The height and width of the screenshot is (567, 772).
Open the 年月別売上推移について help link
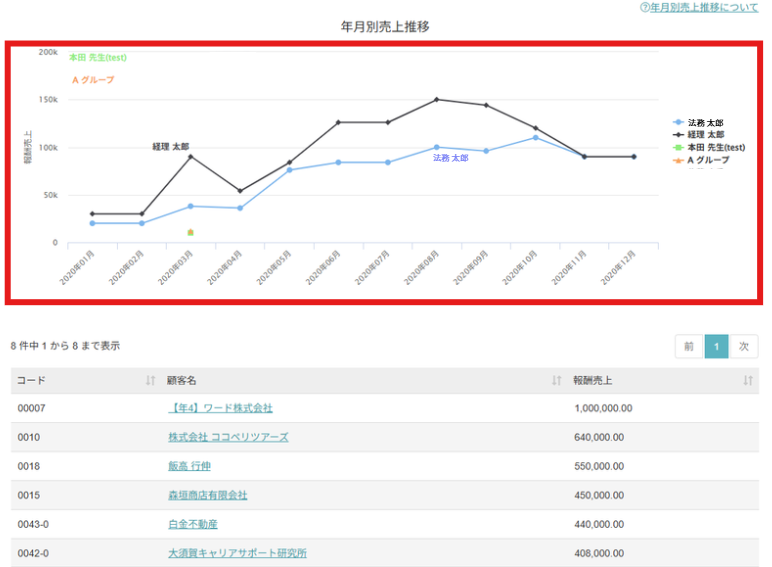(x=704, y=8)
